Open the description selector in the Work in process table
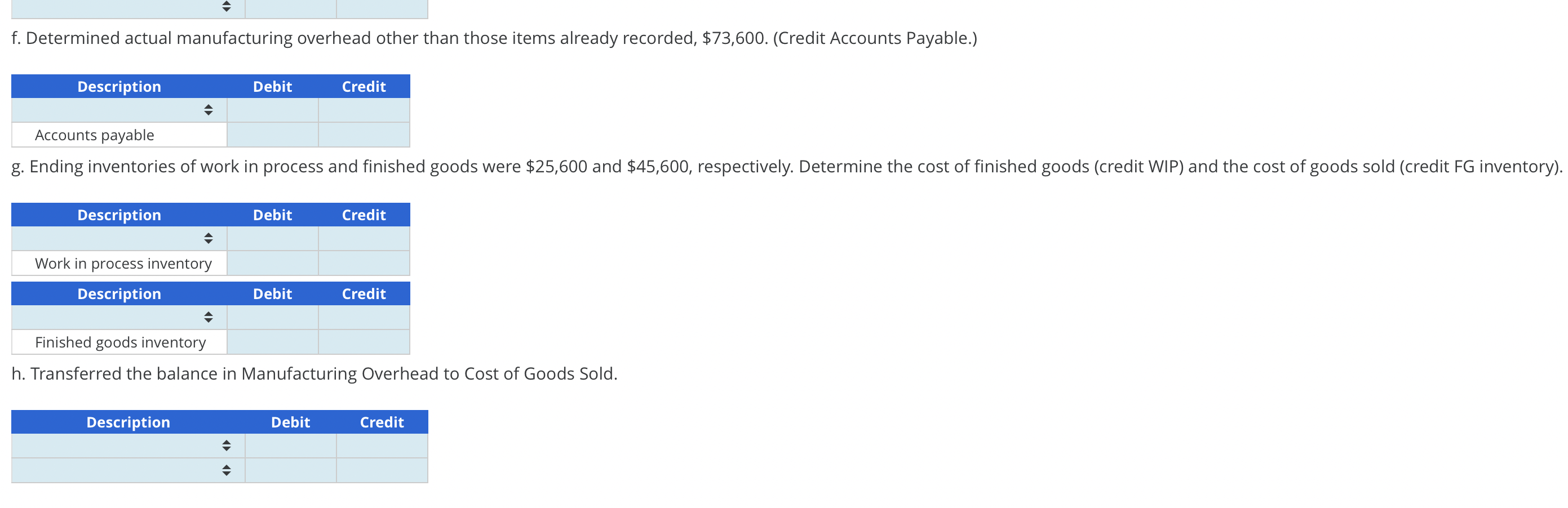This screenshot has height=508, width=1568. pyautogui.click(x=209, y=238)
